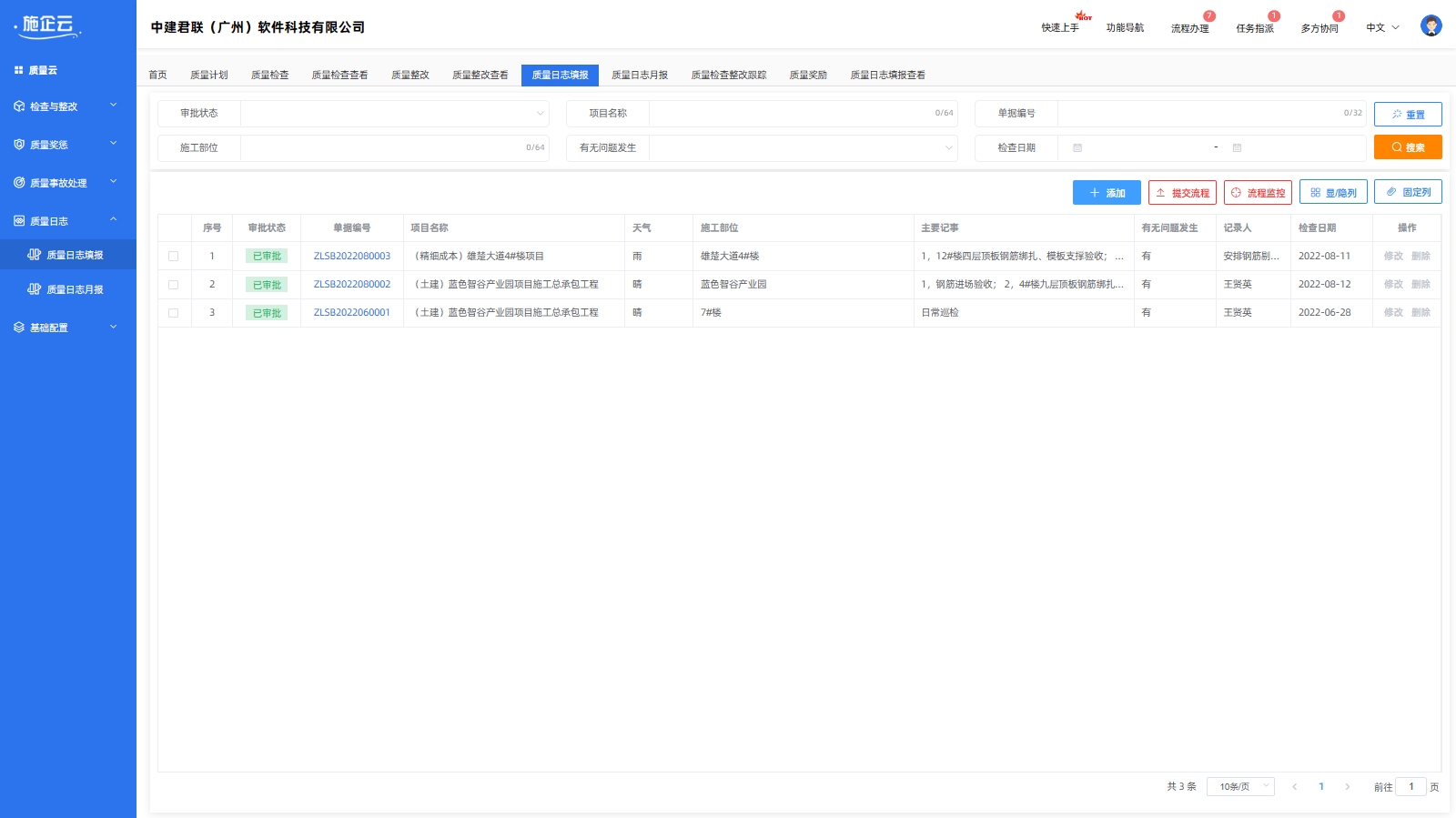Screen dimensions: 1456x818
Task: Click the 施企云 logo
Action: pyautogui.click(x=48, y=25)
